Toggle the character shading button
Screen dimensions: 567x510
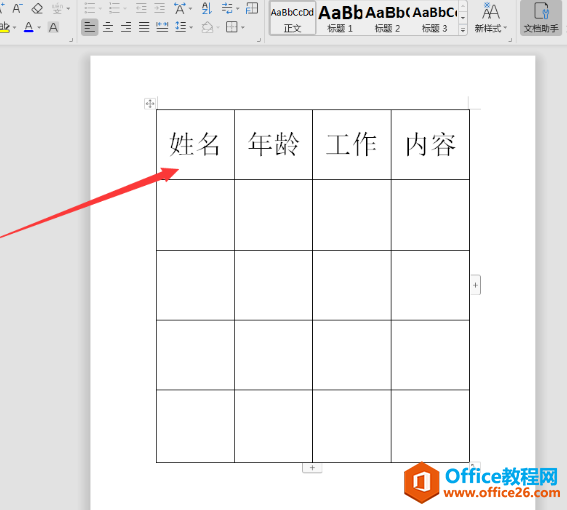53,27
